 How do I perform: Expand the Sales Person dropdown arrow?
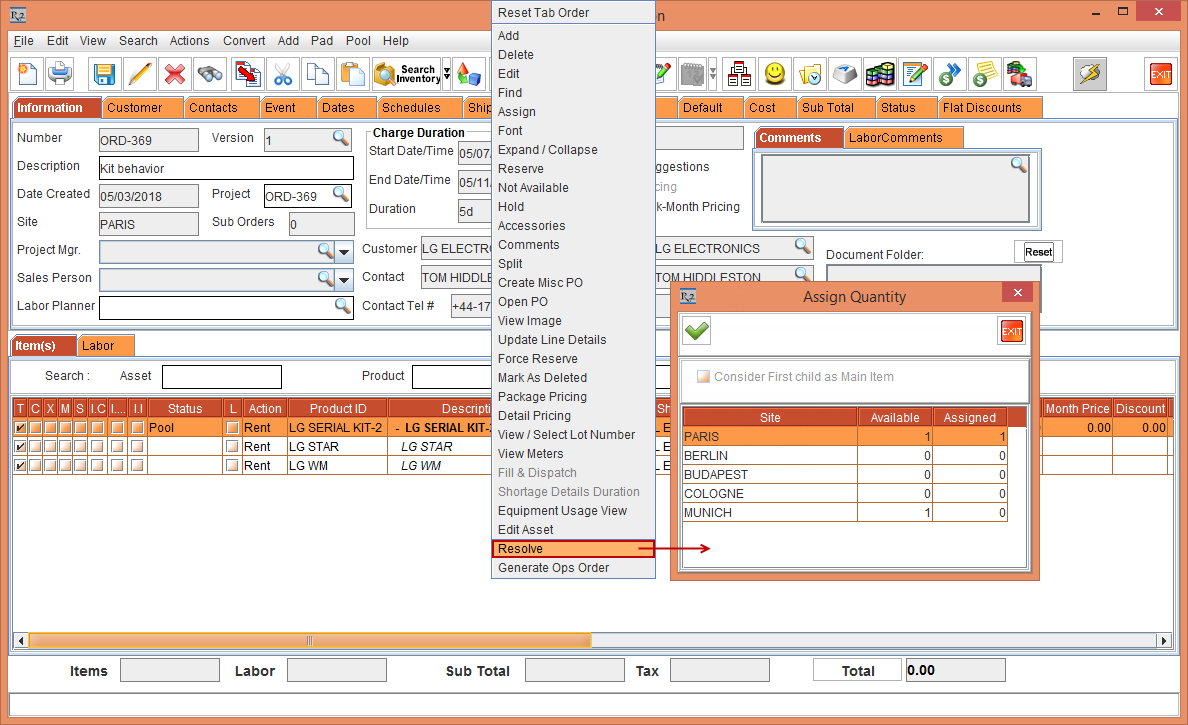344,279
